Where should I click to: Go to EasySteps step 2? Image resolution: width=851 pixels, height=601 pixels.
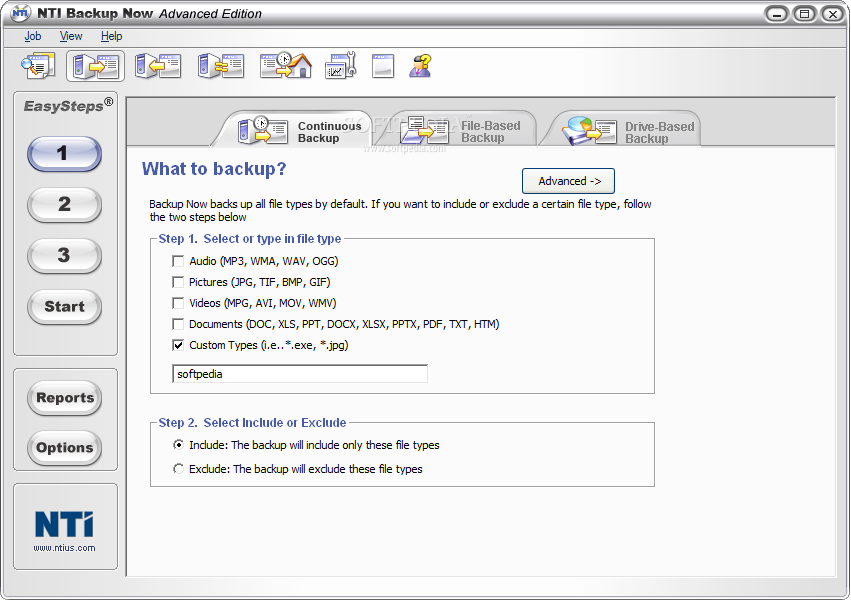(x=64, y=205)
